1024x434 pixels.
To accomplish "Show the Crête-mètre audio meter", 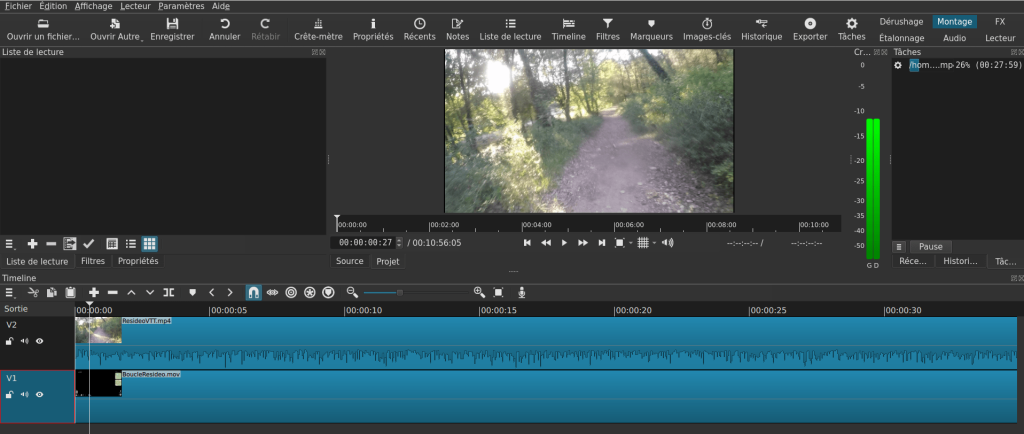I will coord(318,28).
